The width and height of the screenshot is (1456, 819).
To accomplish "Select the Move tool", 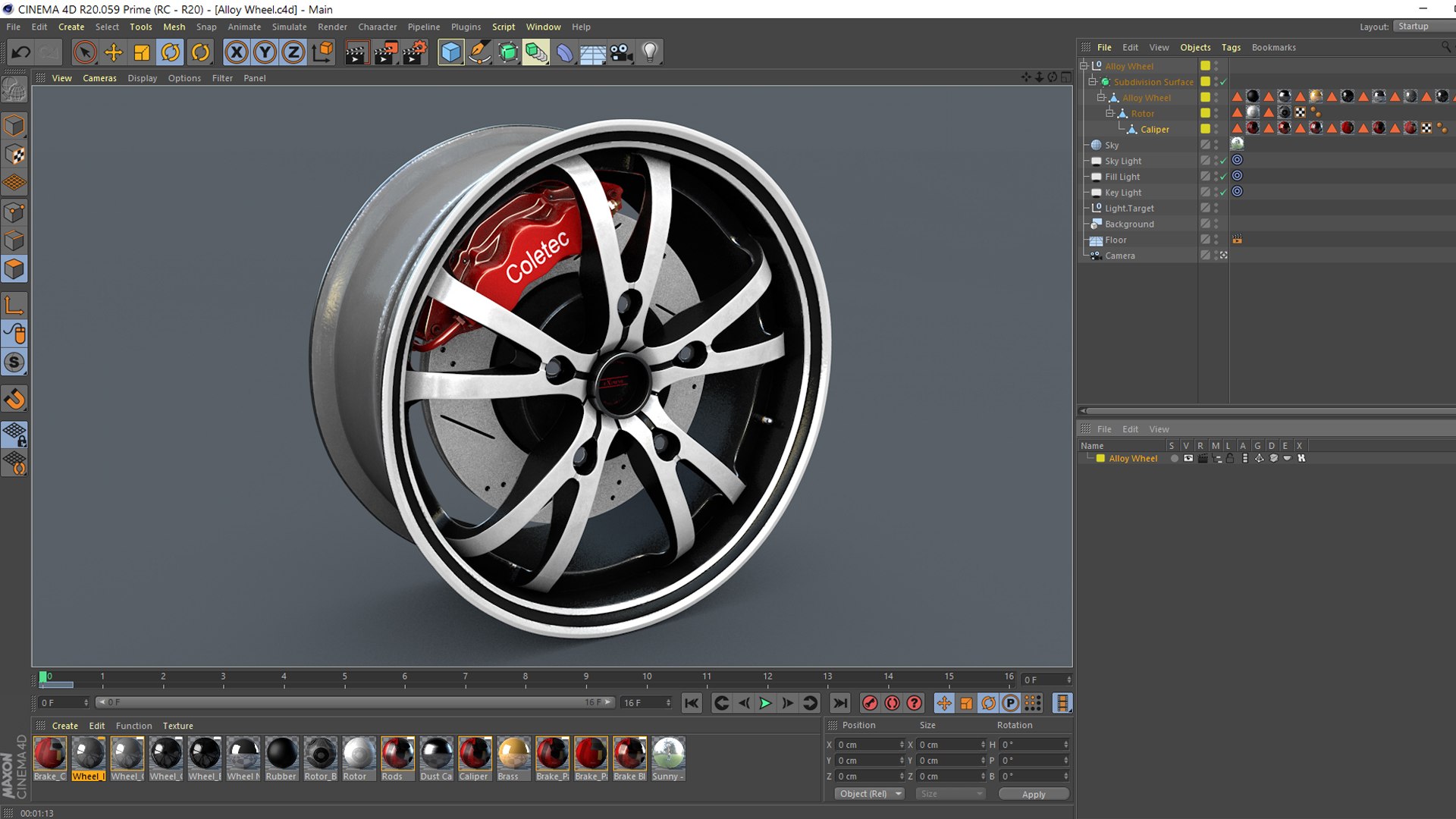I will [114, 52].
